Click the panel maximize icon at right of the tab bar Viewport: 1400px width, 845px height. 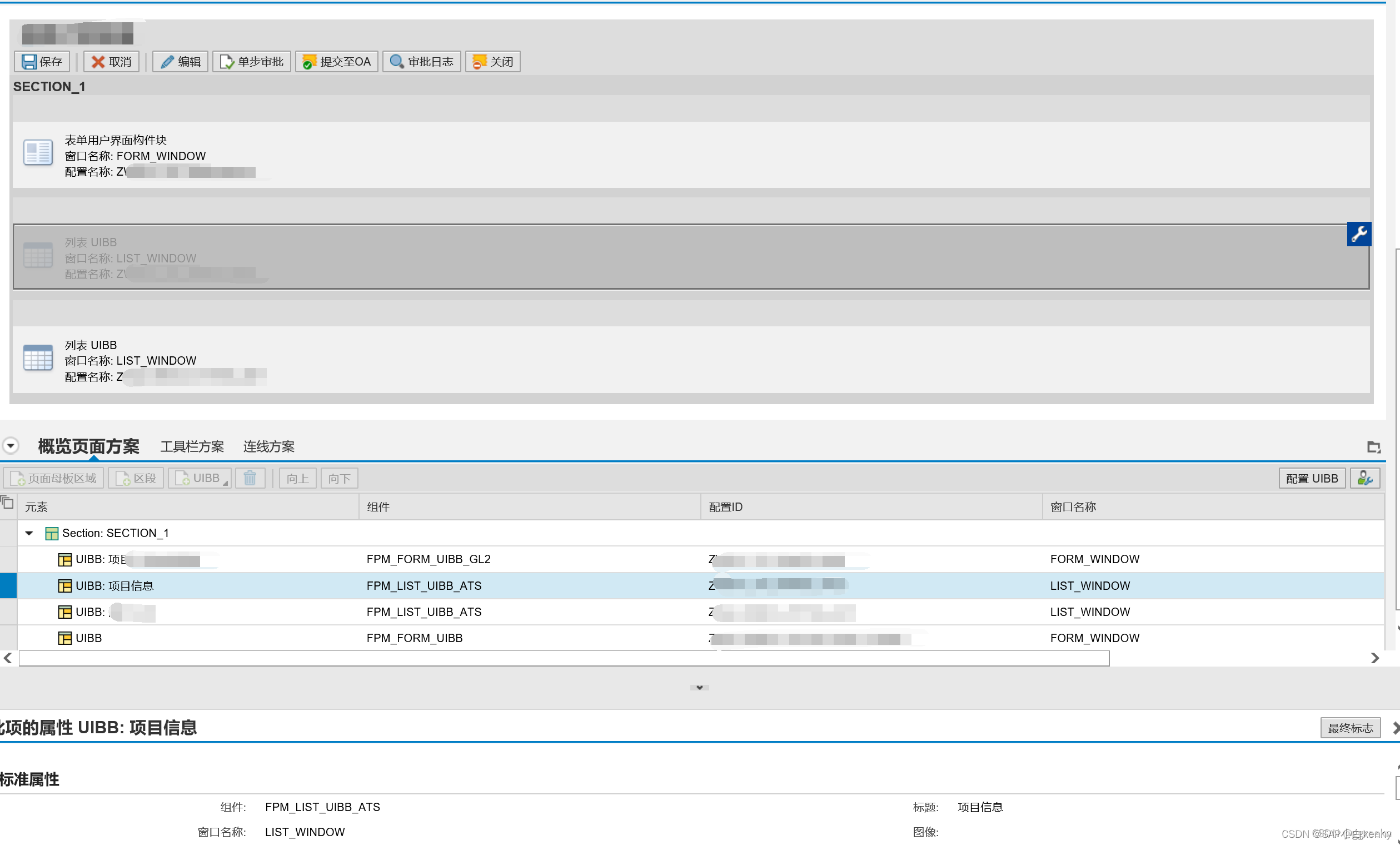[x=1373, y=447]
